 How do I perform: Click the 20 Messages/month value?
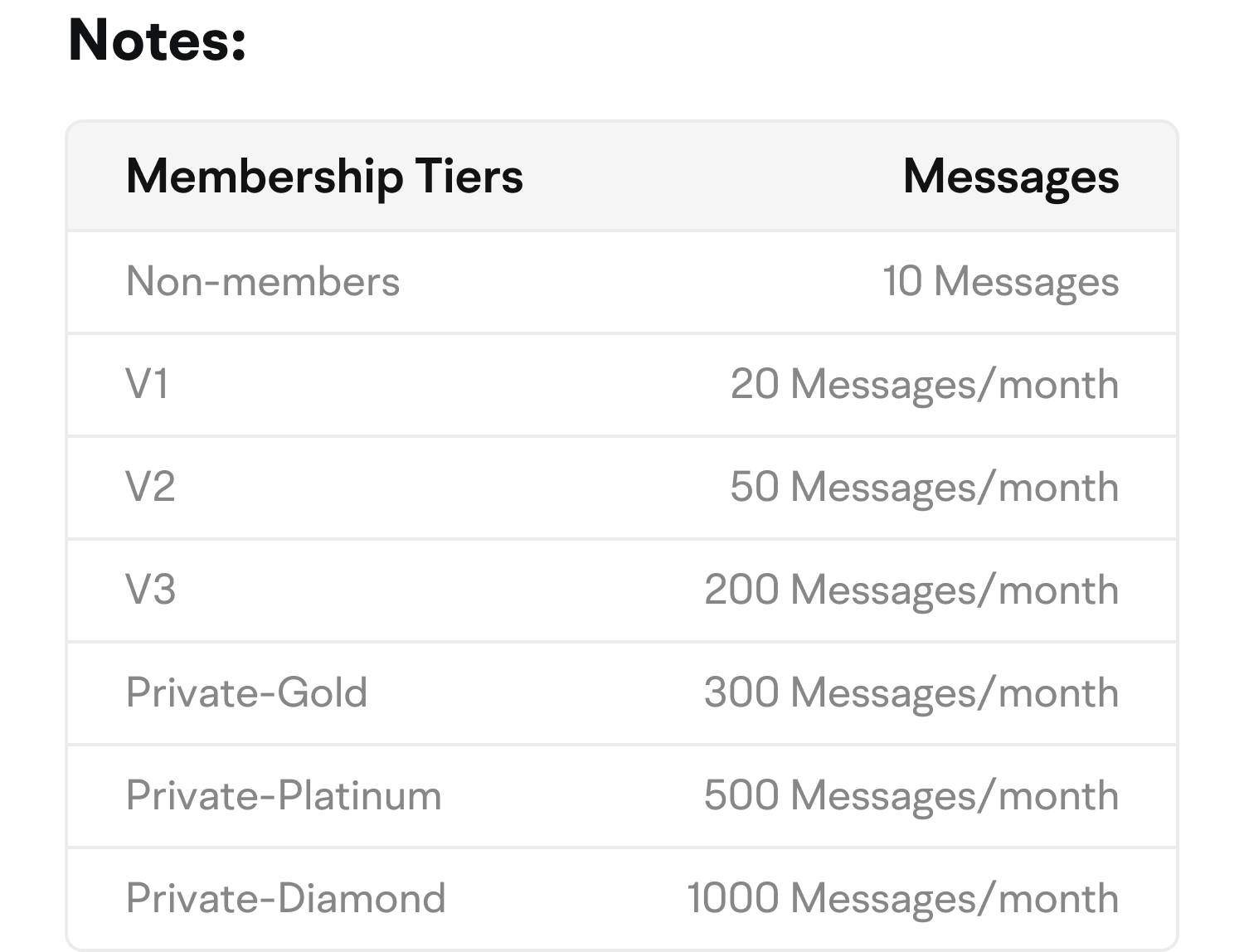coord(924,384)
